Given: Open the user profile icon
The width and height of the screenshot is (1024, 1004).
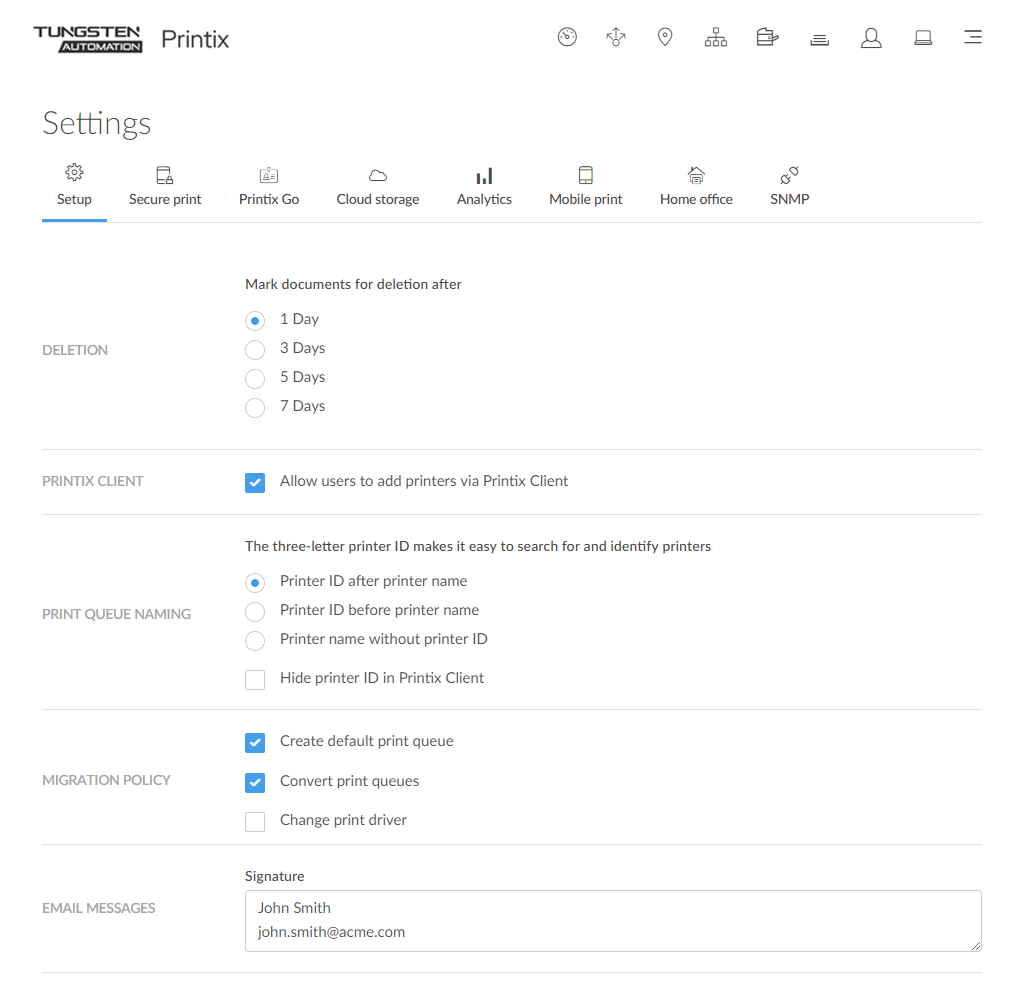Looking at the screenshot, I should click(x=871, y=38).
